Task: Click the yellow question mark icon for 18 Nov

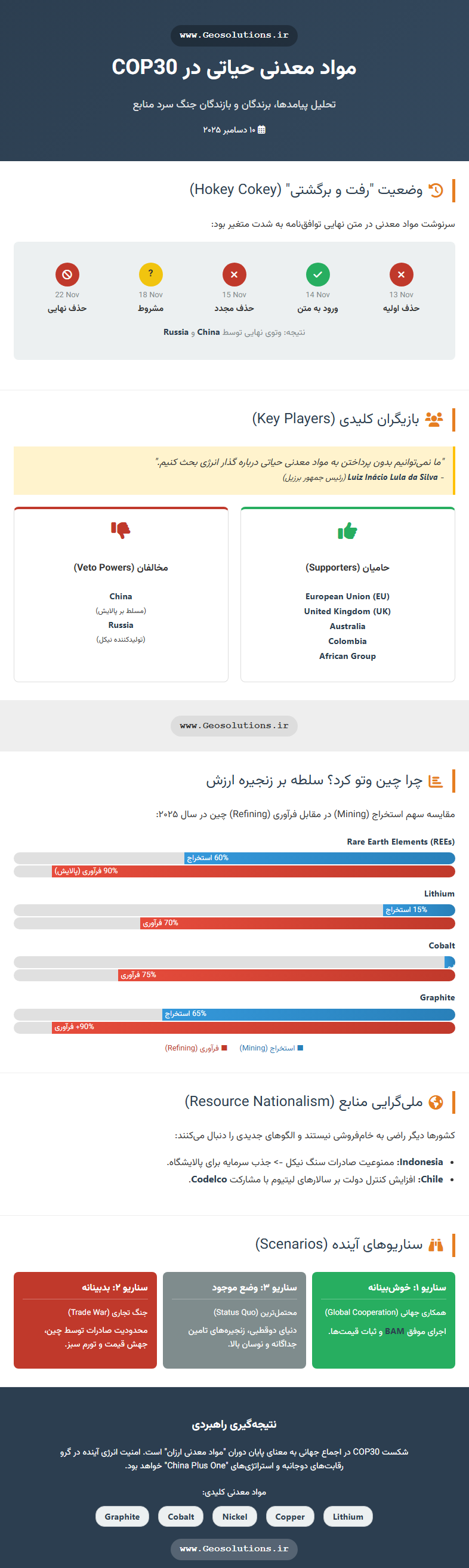Action: pos(151,275)
